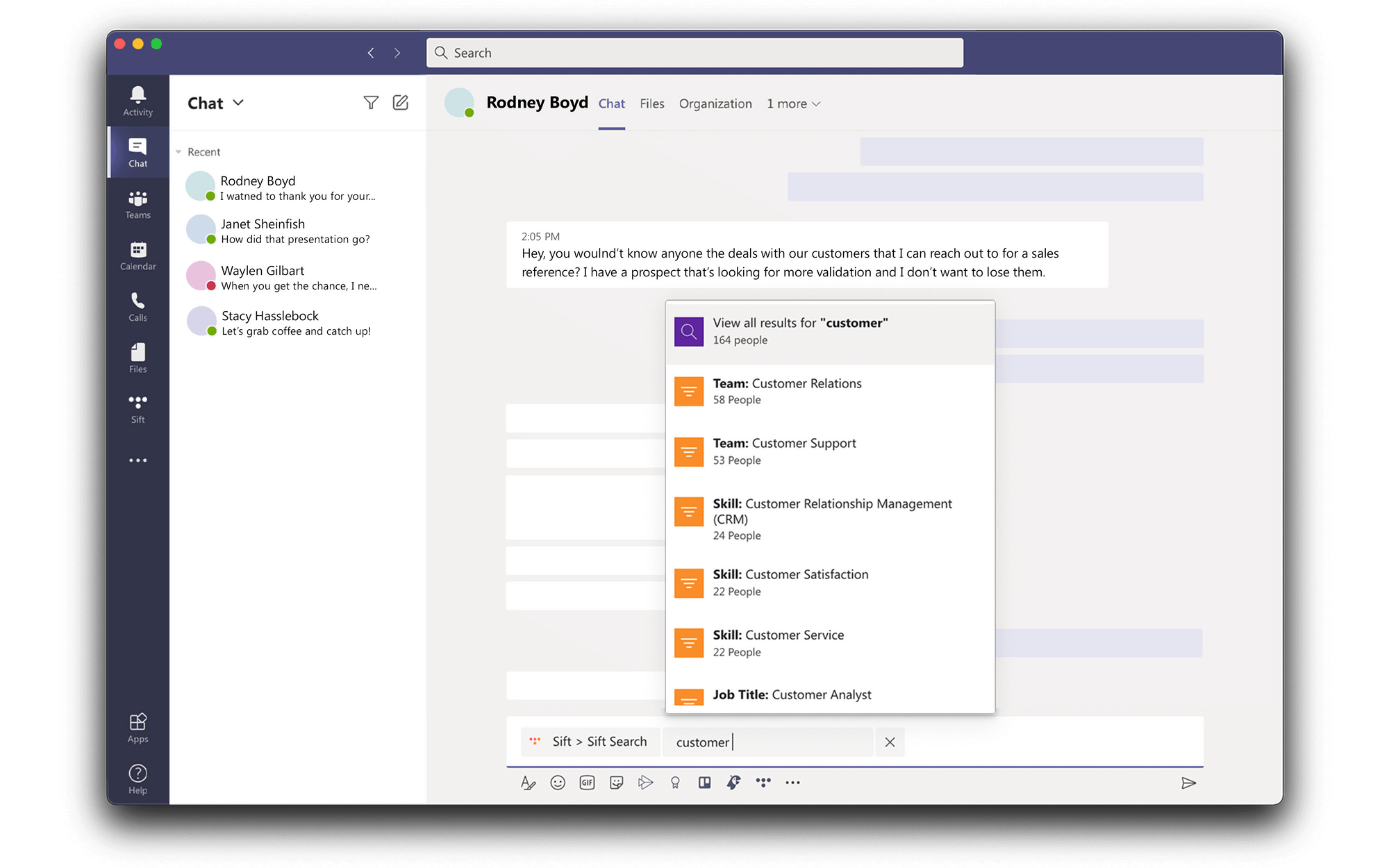Screen dimensions: 1389x868
Task: Open the emoji picker in the compose bar
Action: click(558, 783)
